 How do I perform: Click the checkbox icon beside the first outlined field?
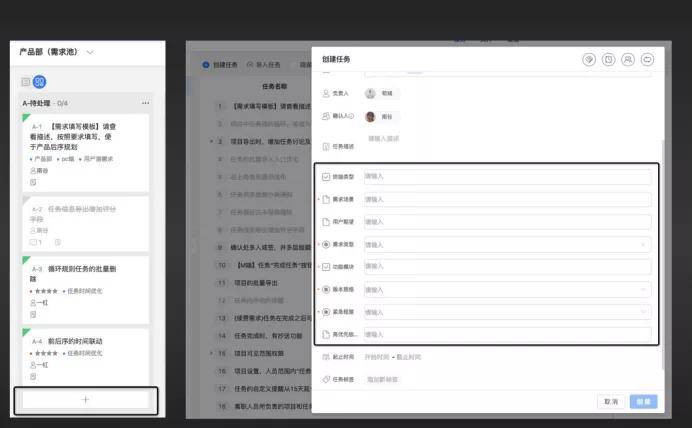[326, 176]
